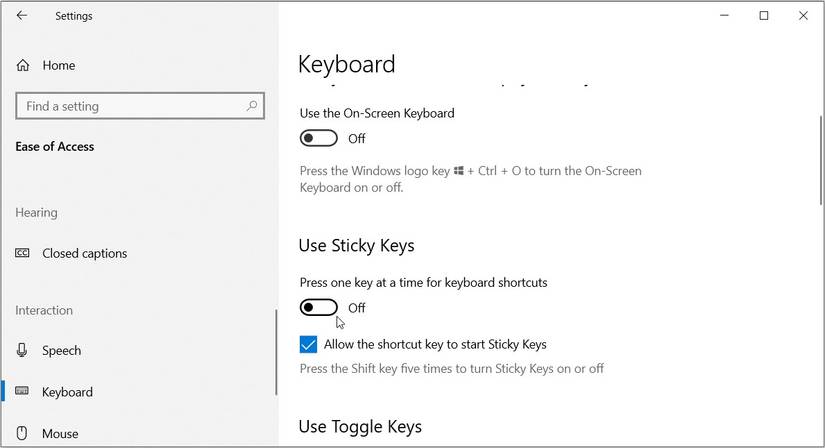825x448 pixels.
Task: Enable the Sticky Keys toggle
Action: click(x=319, y=307)
